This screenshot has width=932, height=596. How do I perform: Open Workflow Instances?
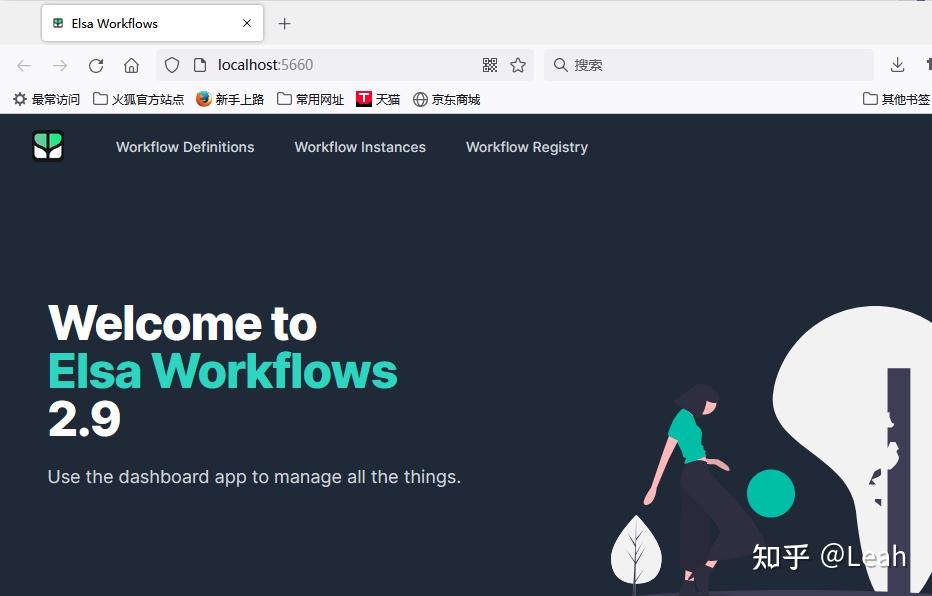(359, 147)
